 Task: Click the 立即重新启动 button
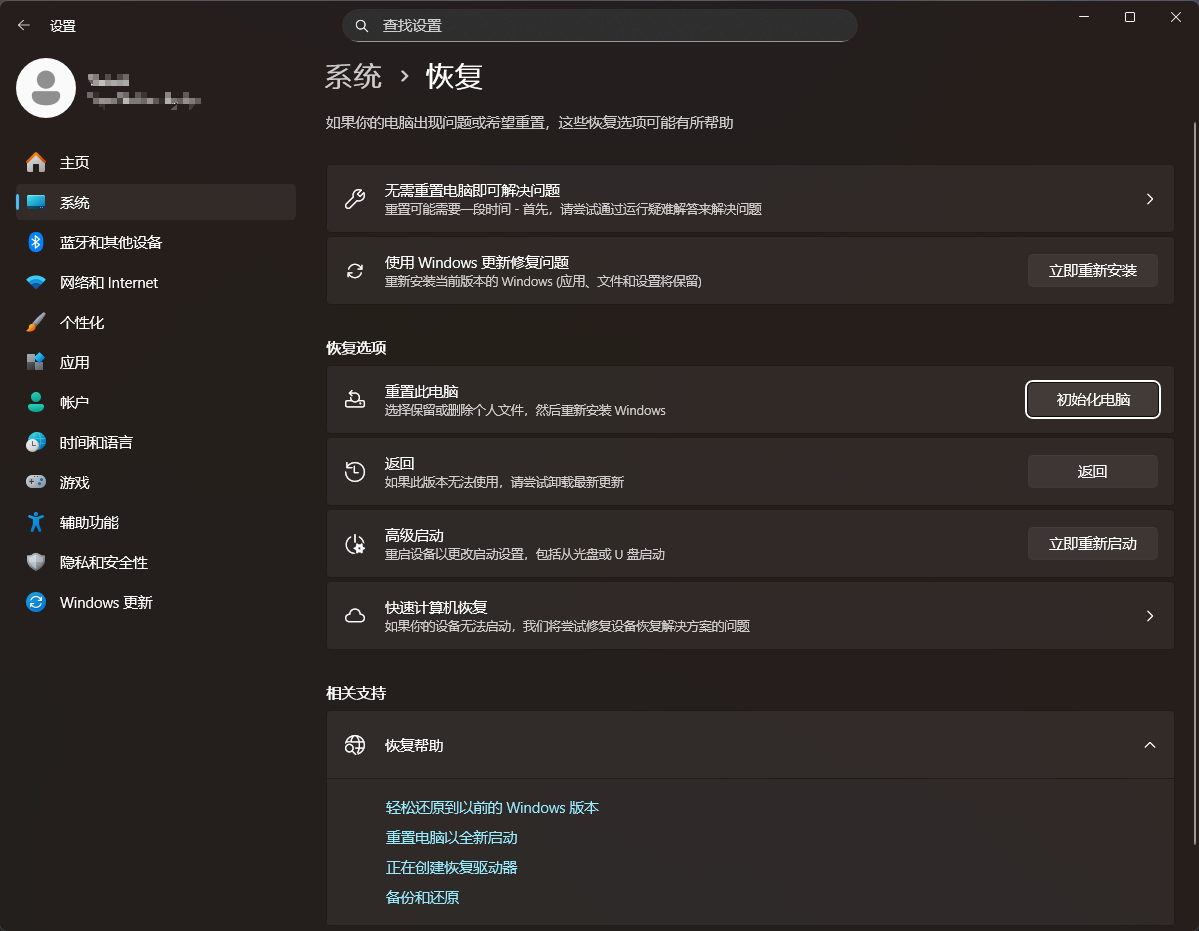[1092, 543]
